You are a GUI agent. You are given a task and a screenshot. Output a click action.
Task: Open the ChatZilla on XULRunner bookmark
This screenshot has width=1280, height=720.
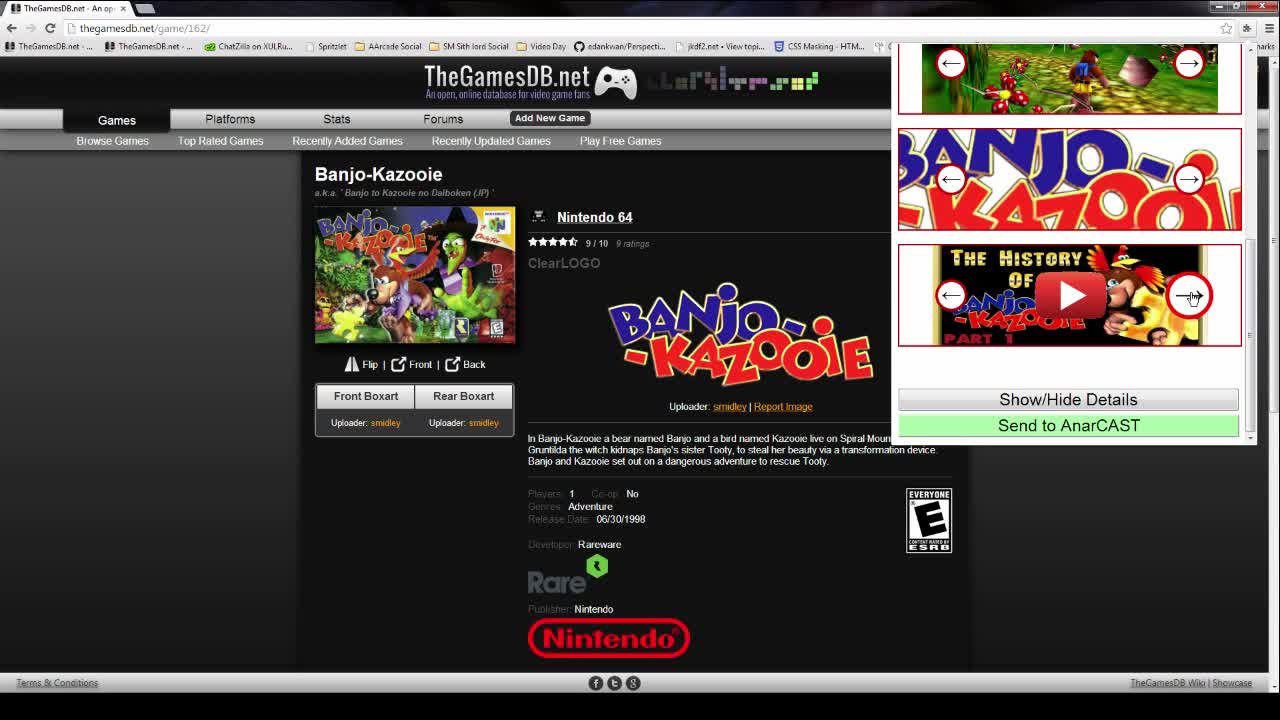coord(248,46)
